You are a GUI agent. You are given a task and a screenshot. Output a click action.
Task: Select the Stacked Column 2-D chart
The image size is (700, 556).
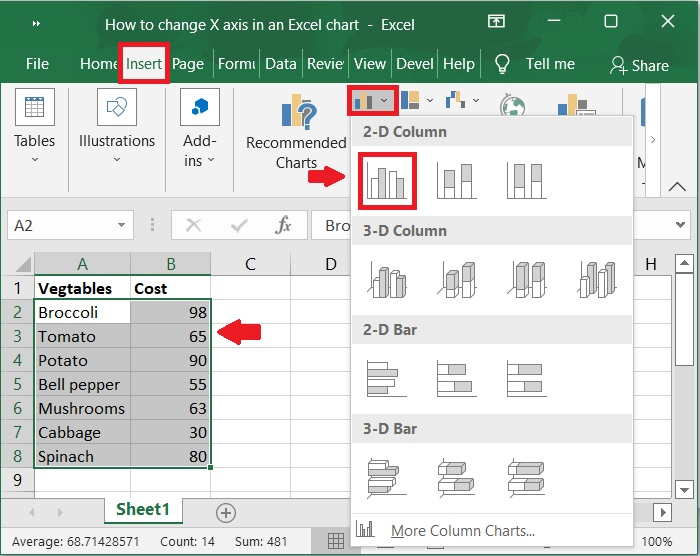457,180
